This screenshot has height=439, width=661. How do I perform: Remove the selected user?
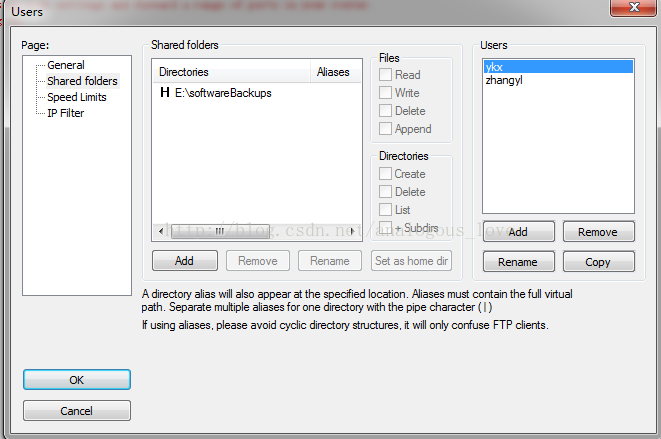coord(598,232)
